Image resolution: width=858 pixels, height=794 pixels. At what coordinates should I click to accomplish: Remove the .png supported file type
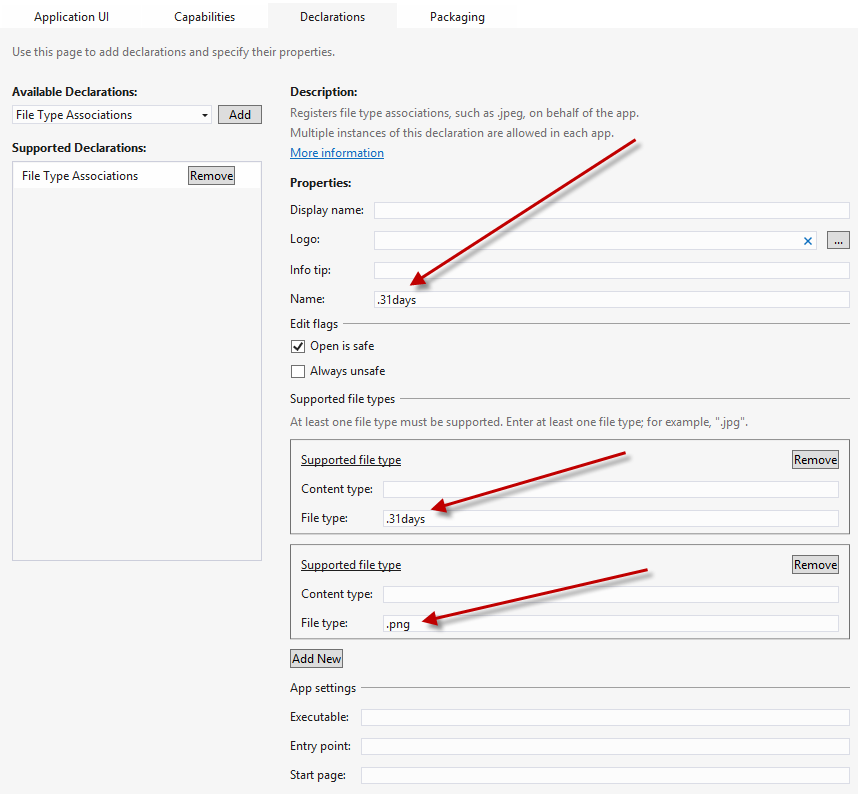(815, 565)
